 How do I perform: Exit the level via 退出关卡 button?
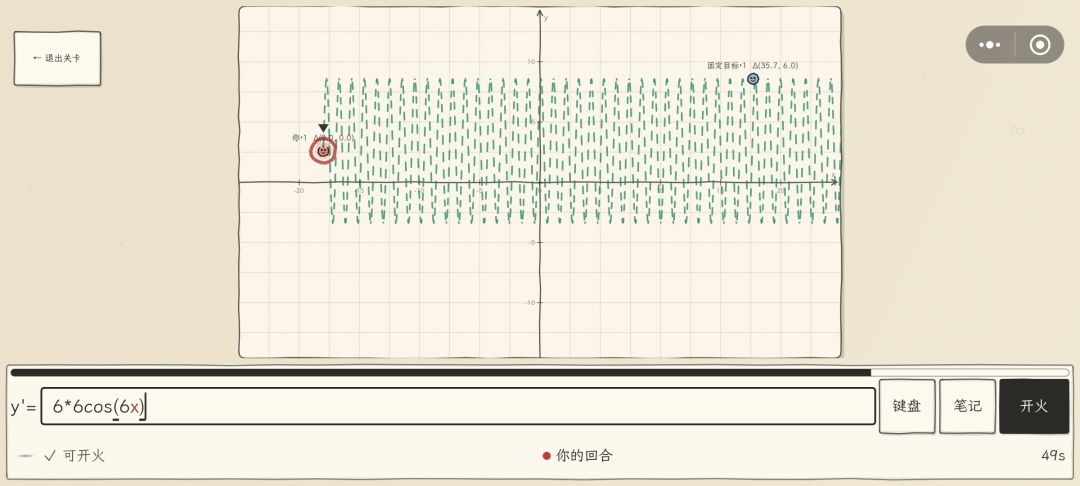coord(57,59)
